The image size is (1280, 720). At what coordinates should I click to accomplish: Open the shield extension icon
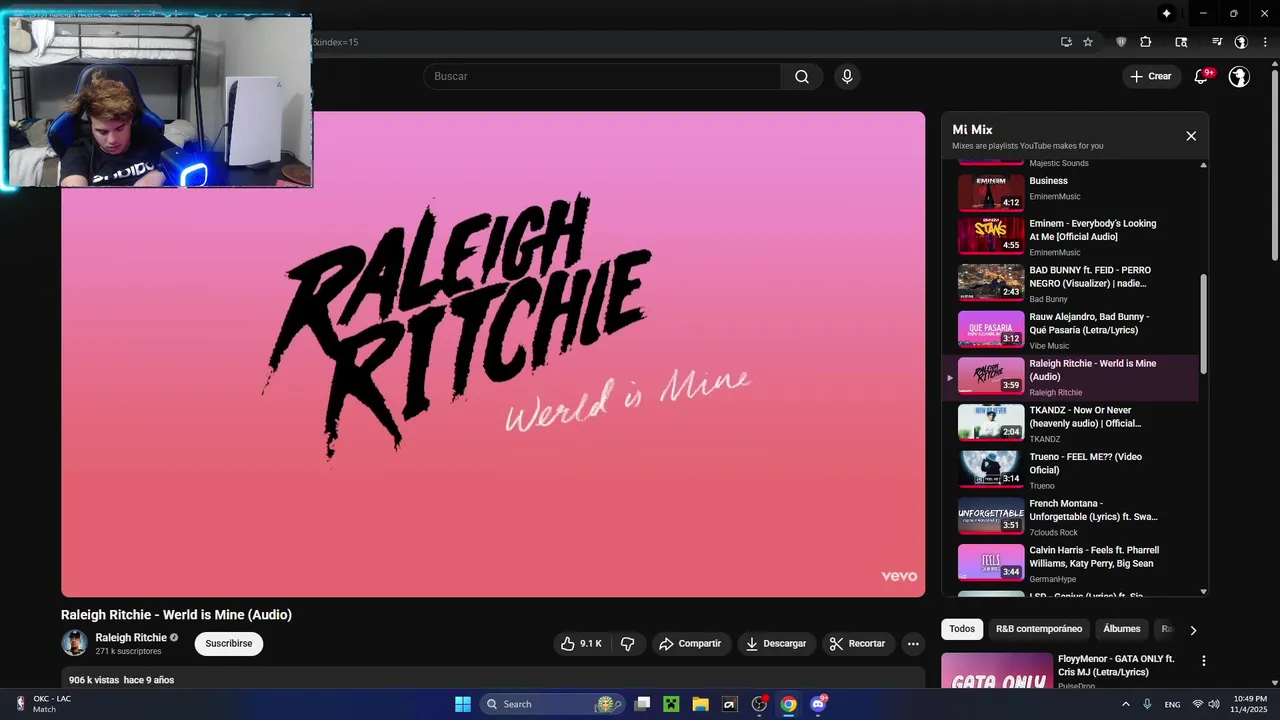1121,42
